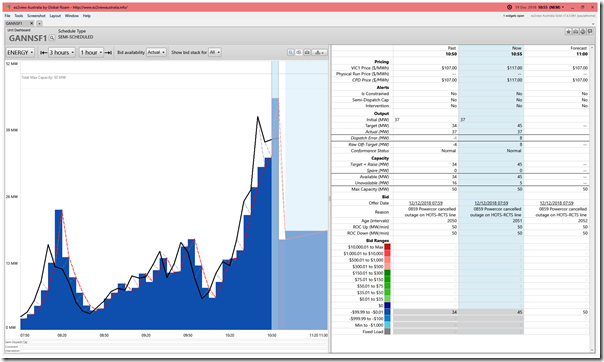
Task: Click the widget comment icon
Action: [590, 32]
